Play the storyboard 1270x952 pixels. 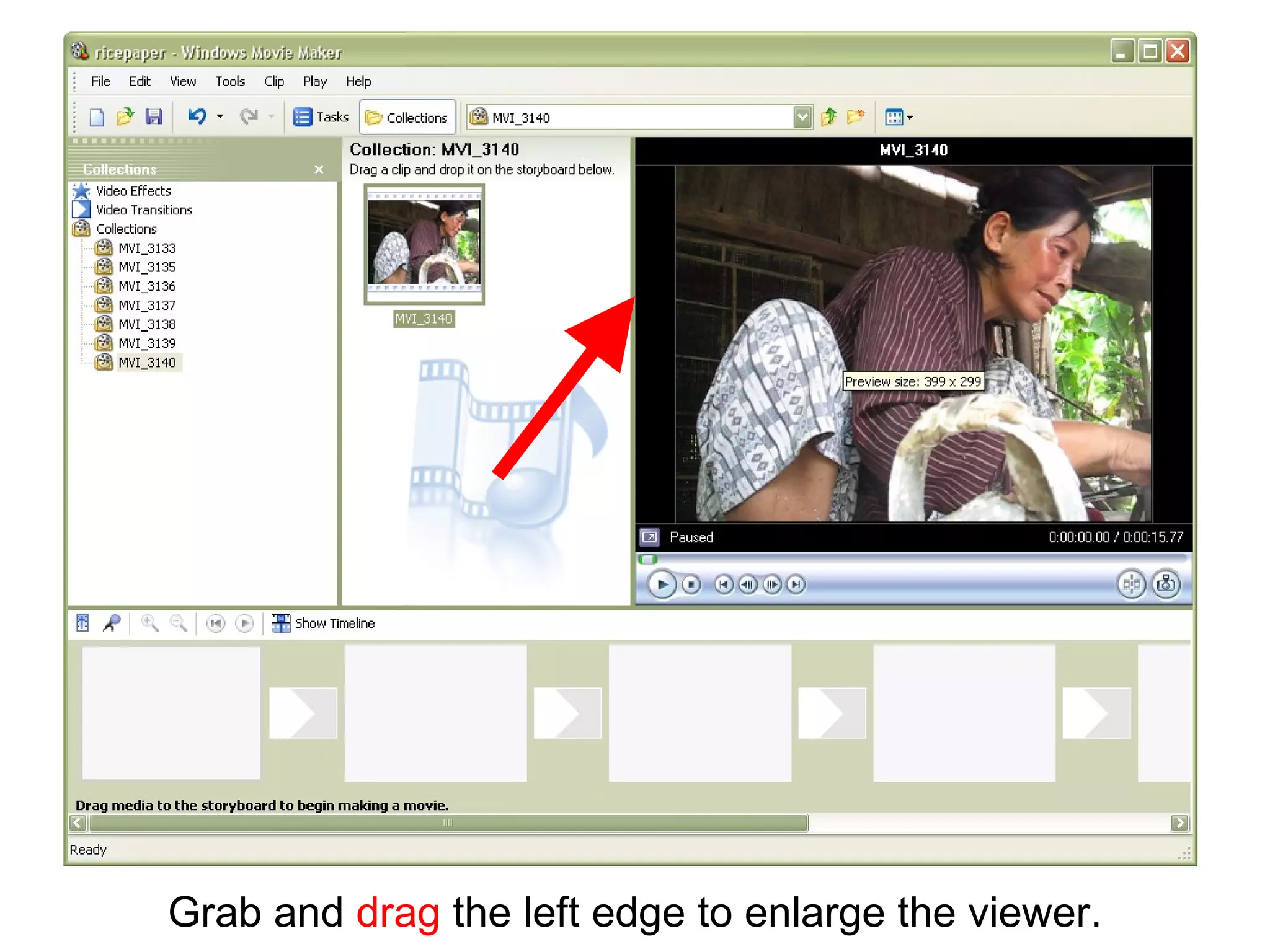point(245,623)
